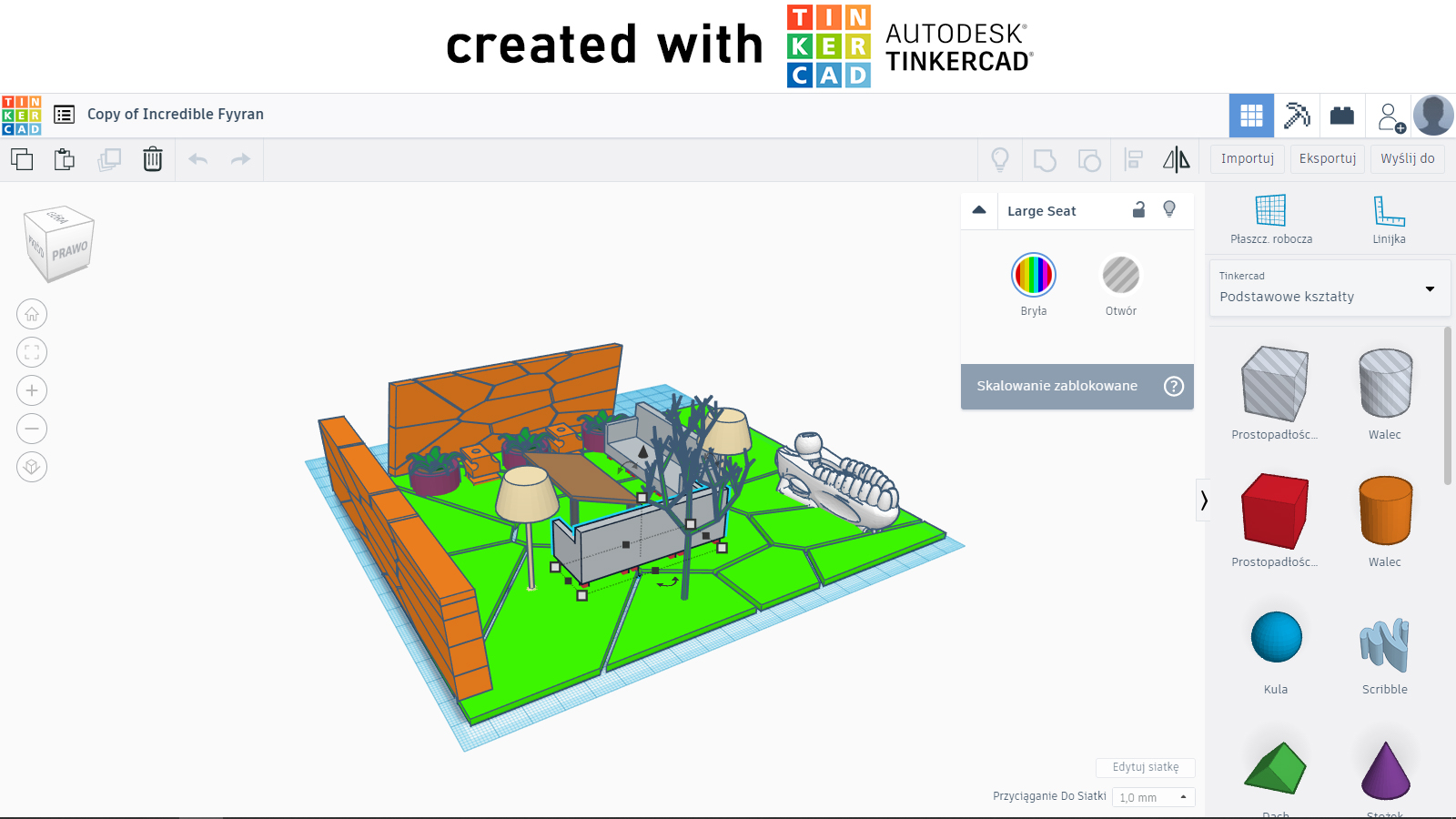Viewport: 1456px width, 819px height.
Task: Click the rotation handle arrow below seat
Action: pyautogui.click(x=668, y=583)
